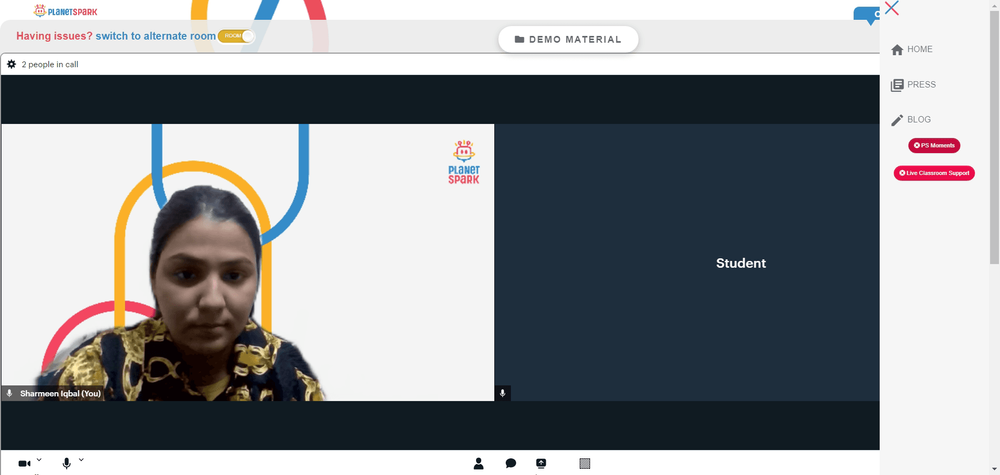Viewport: 1000px width, 475px height.
Task: Click Sharmeen Iqbal's video tile
Action: 247,262
